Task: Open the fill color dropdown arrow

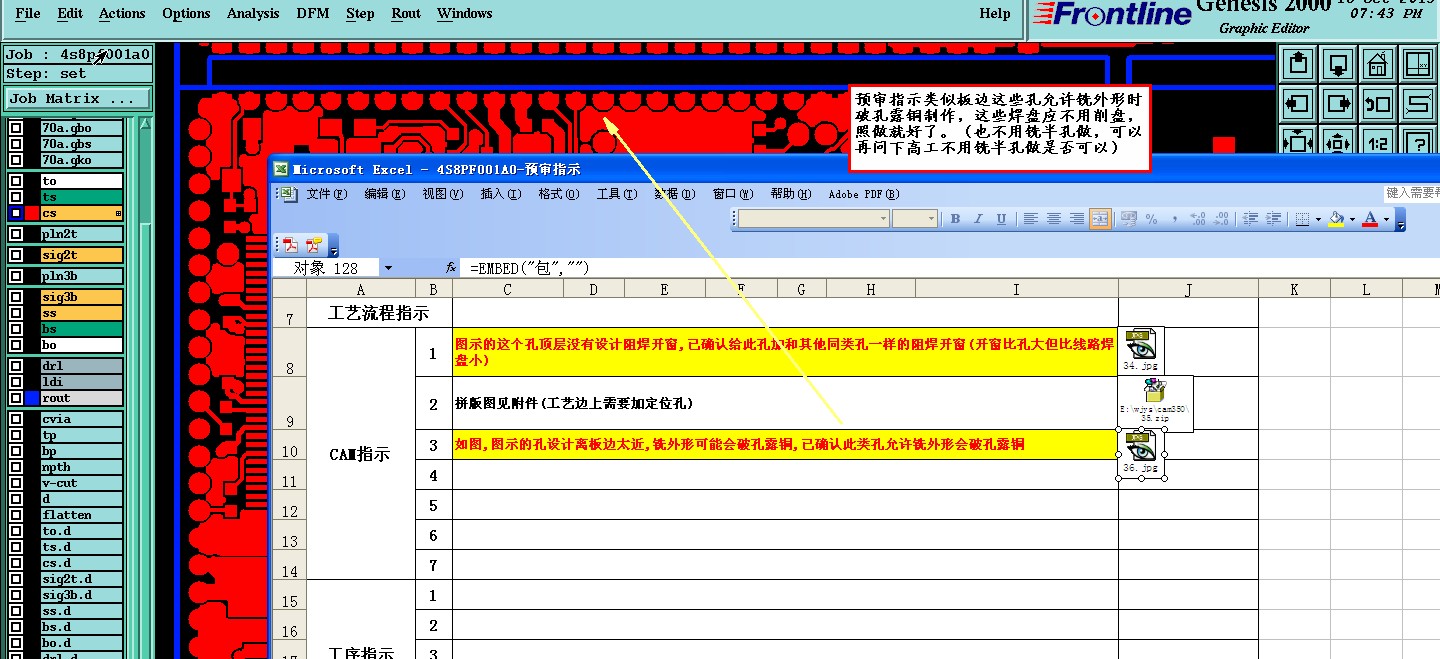Action: tap(1351, 219)
